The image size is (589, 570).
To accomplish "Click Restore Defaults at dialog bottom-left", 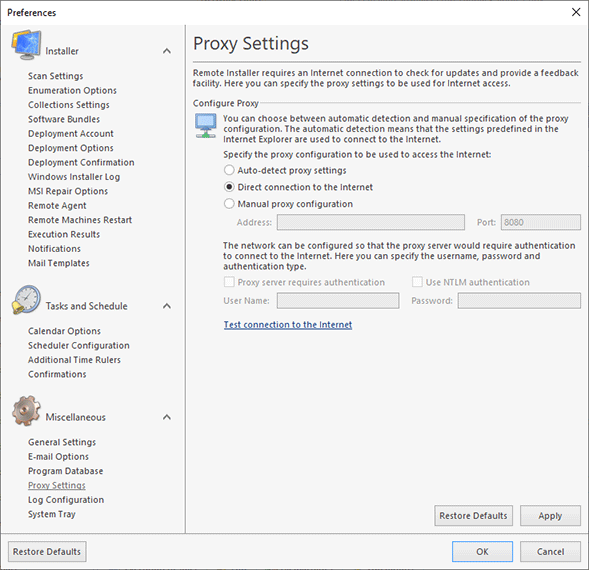I will [x=47, y=551].
